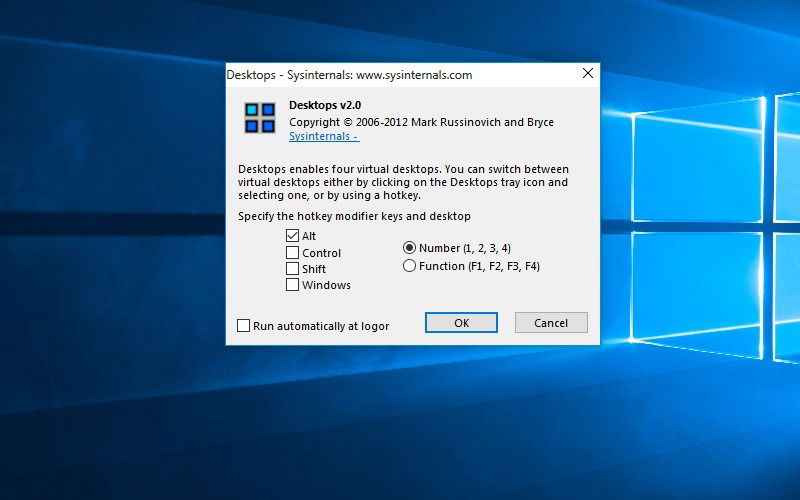Check the Windows key modifier checkbox

292,284
